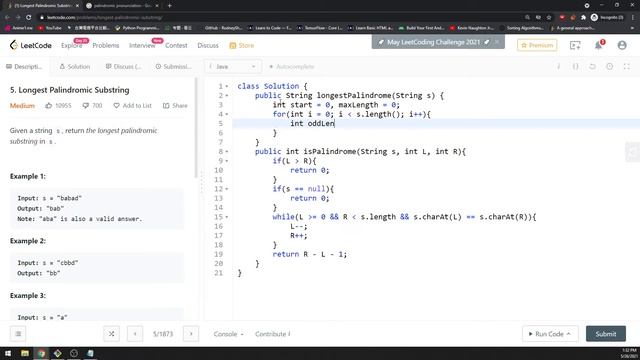Submit the solution

(x=606, y=334)
